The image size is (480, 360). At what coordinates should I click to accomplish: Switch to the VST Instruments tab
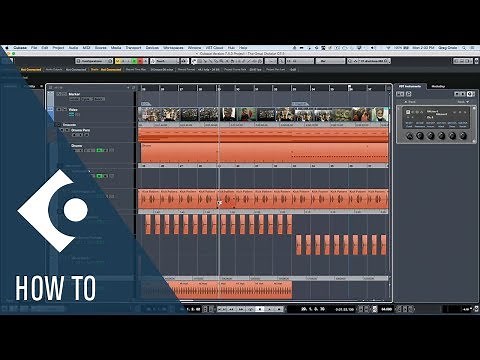[x=410, y=86]
